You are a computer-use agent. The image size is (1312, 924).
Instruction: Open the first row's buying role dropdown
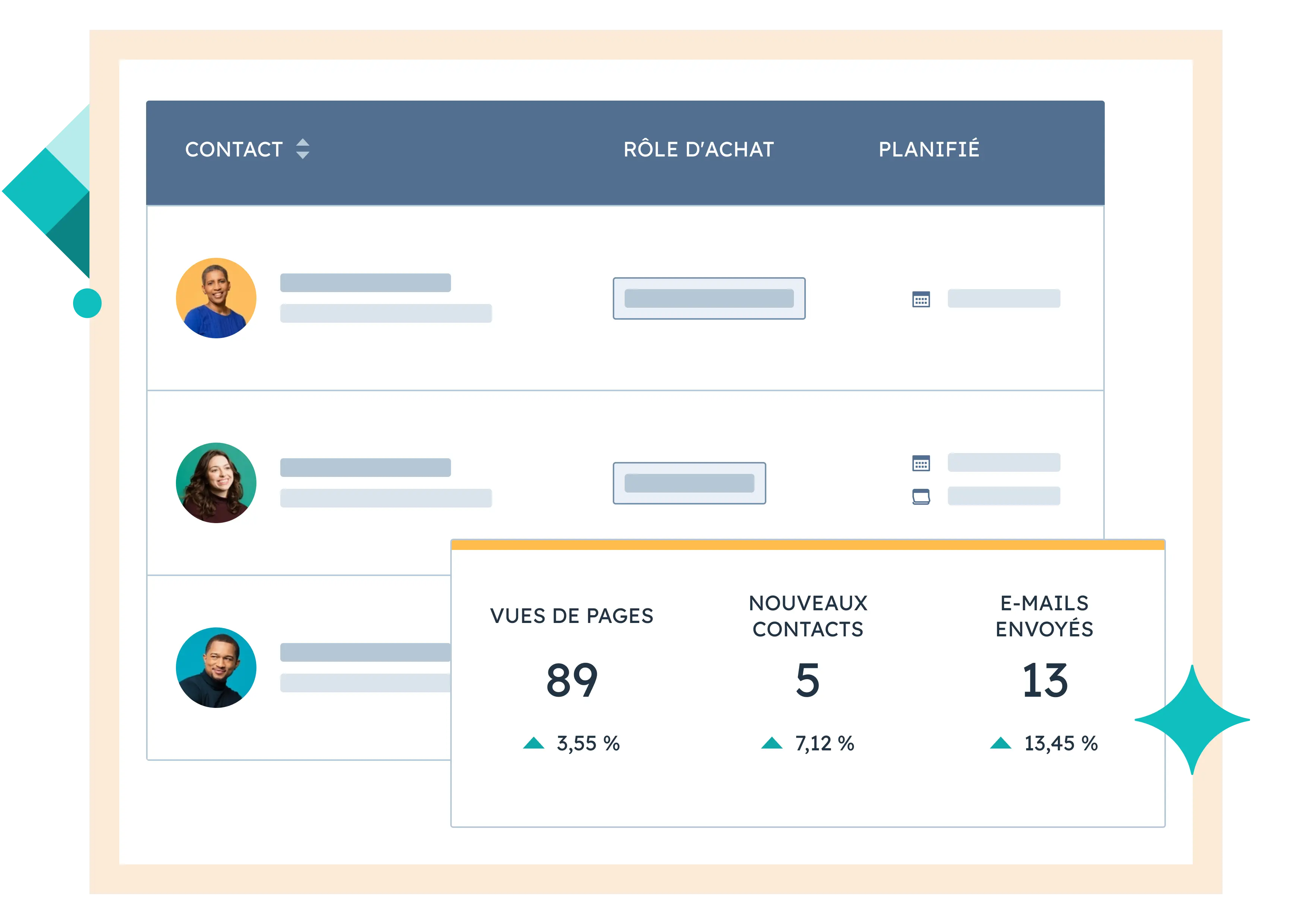pyautogui.click(x=709, y=299)
